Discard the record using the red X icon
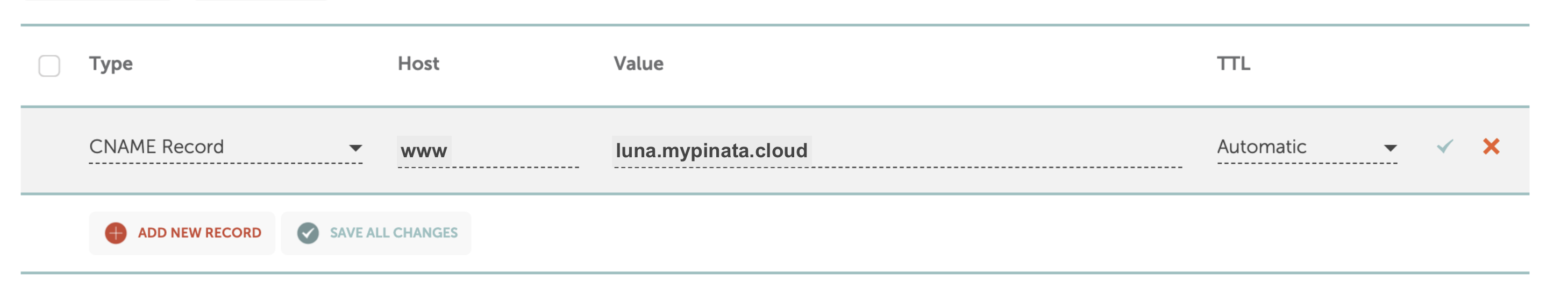 tap(1491, 146)
